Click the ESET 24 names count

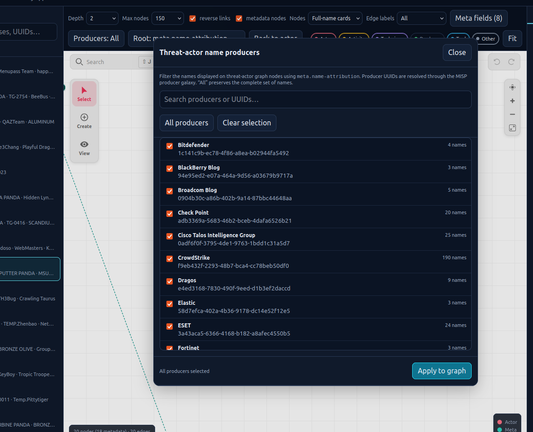tap(455, 325)
